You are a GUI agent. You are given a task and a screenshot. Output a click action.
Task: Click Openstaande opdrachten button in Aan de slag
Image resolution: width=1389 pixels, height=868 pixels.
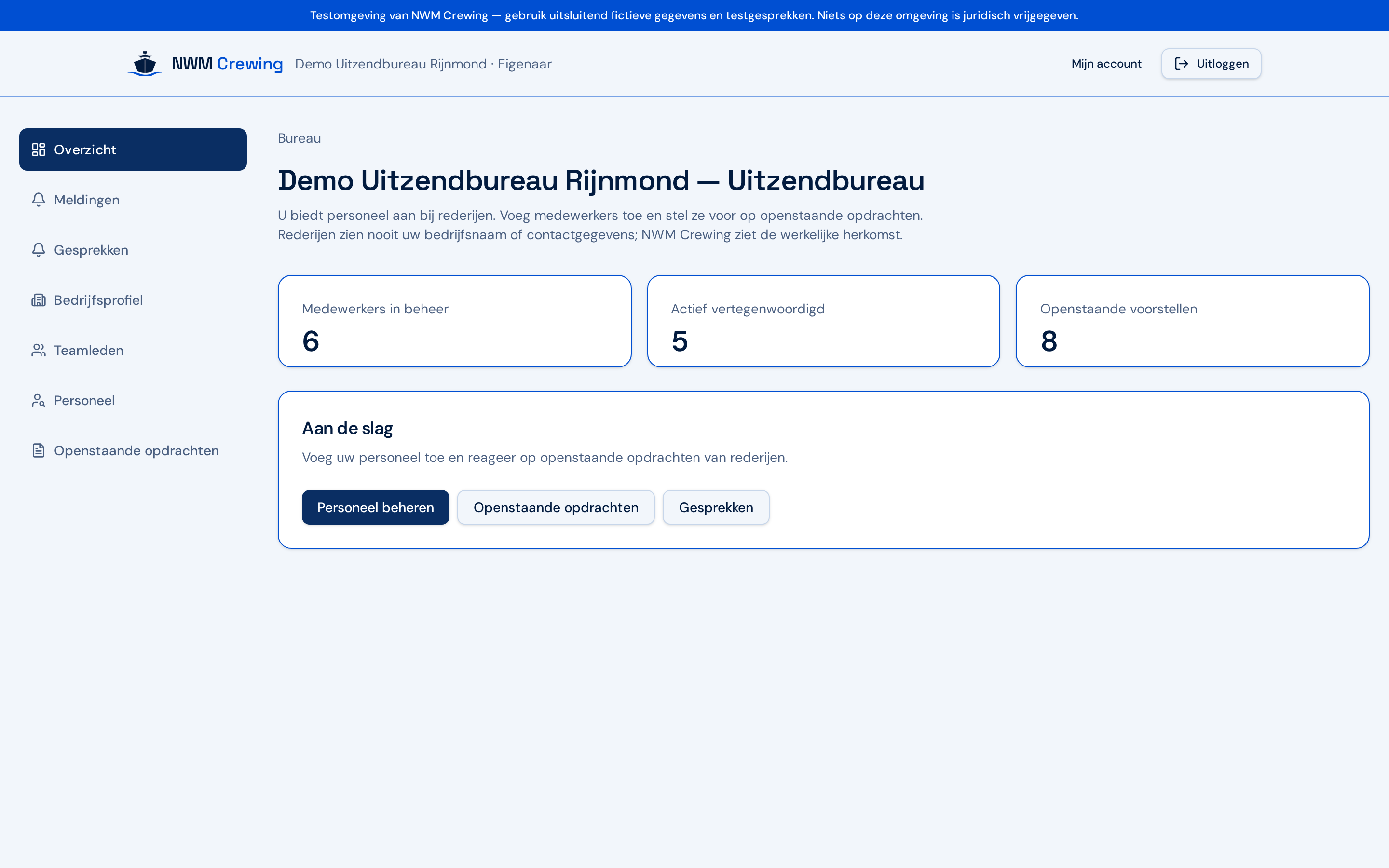pos(556,507)
